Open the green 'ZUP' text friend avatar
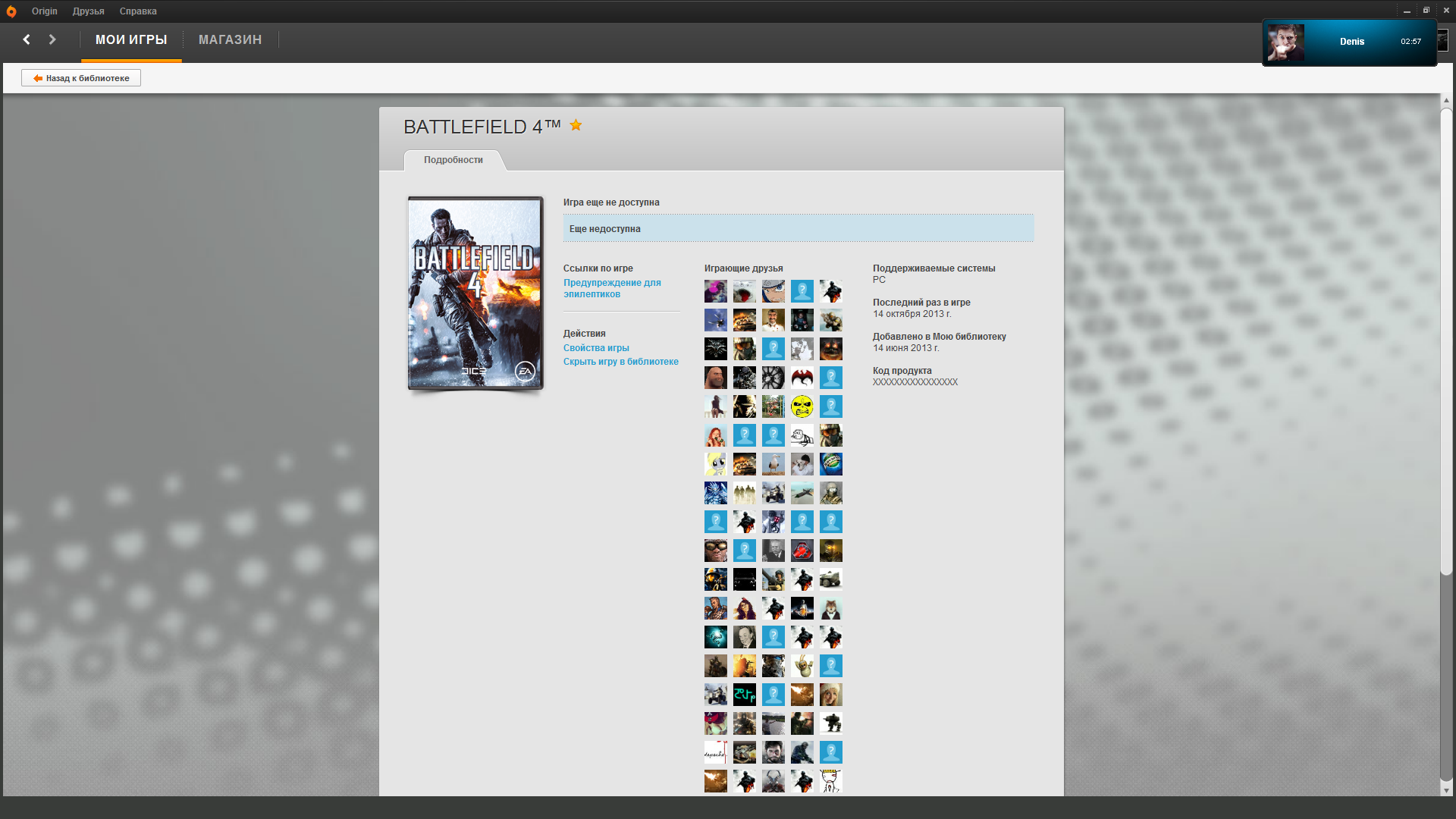Image resolution: width=1456 pixels, height=819 pixels. coord(744,695)
